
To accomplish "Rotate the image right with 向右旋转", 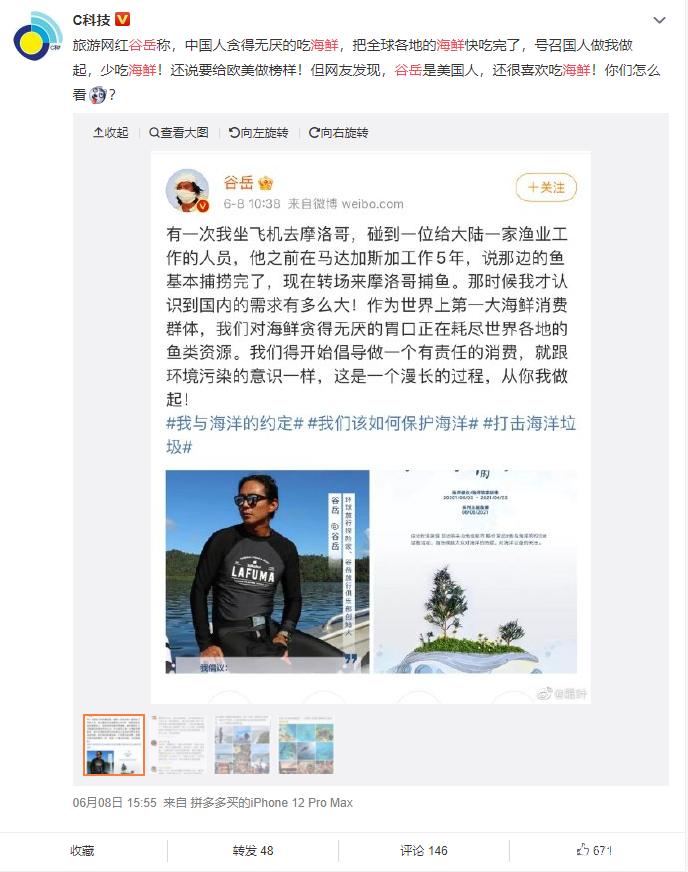I will pos(338,132).
